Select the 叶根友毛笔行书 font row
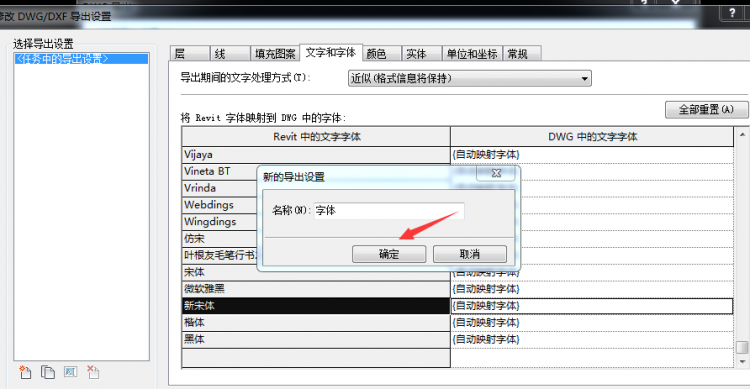This screenshot has height=389, width=750. tap(220, 255)
